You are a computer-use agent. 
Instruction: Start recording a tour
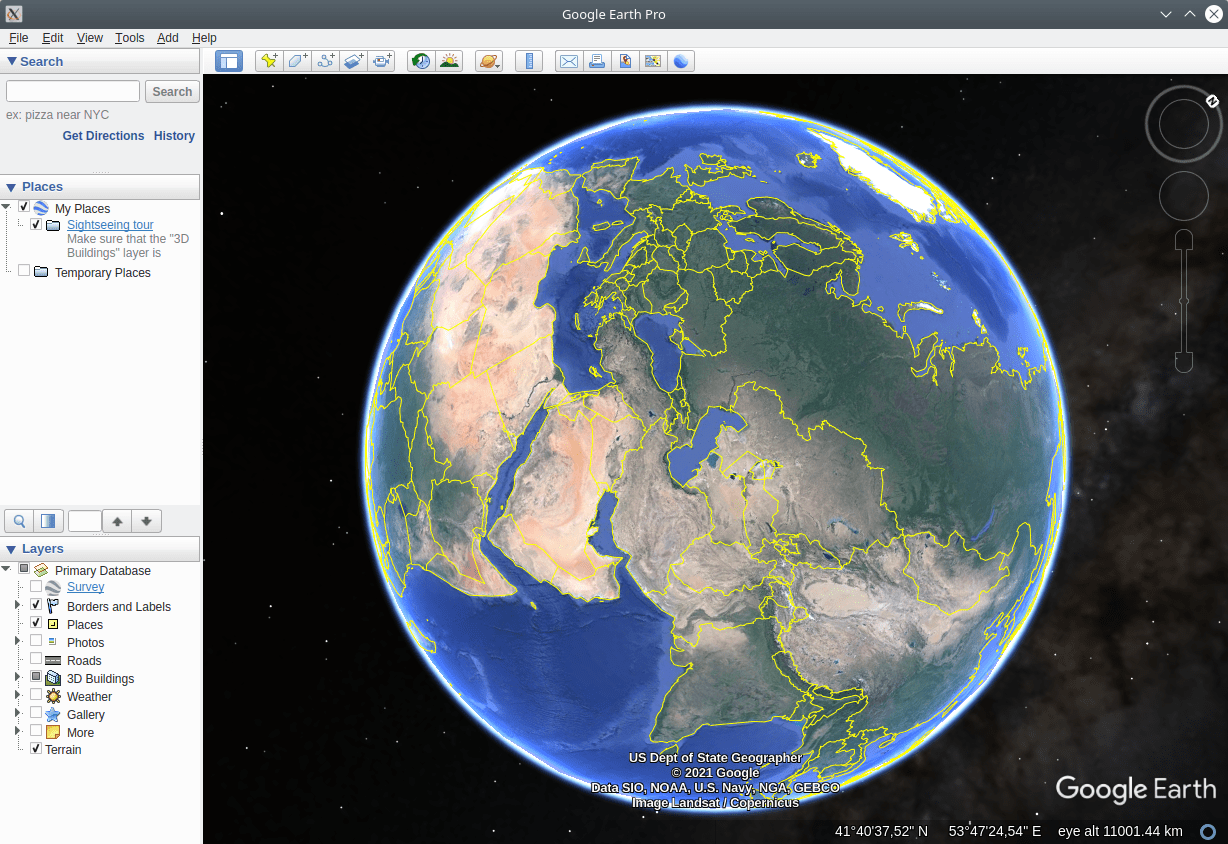[x=381, y=61]
